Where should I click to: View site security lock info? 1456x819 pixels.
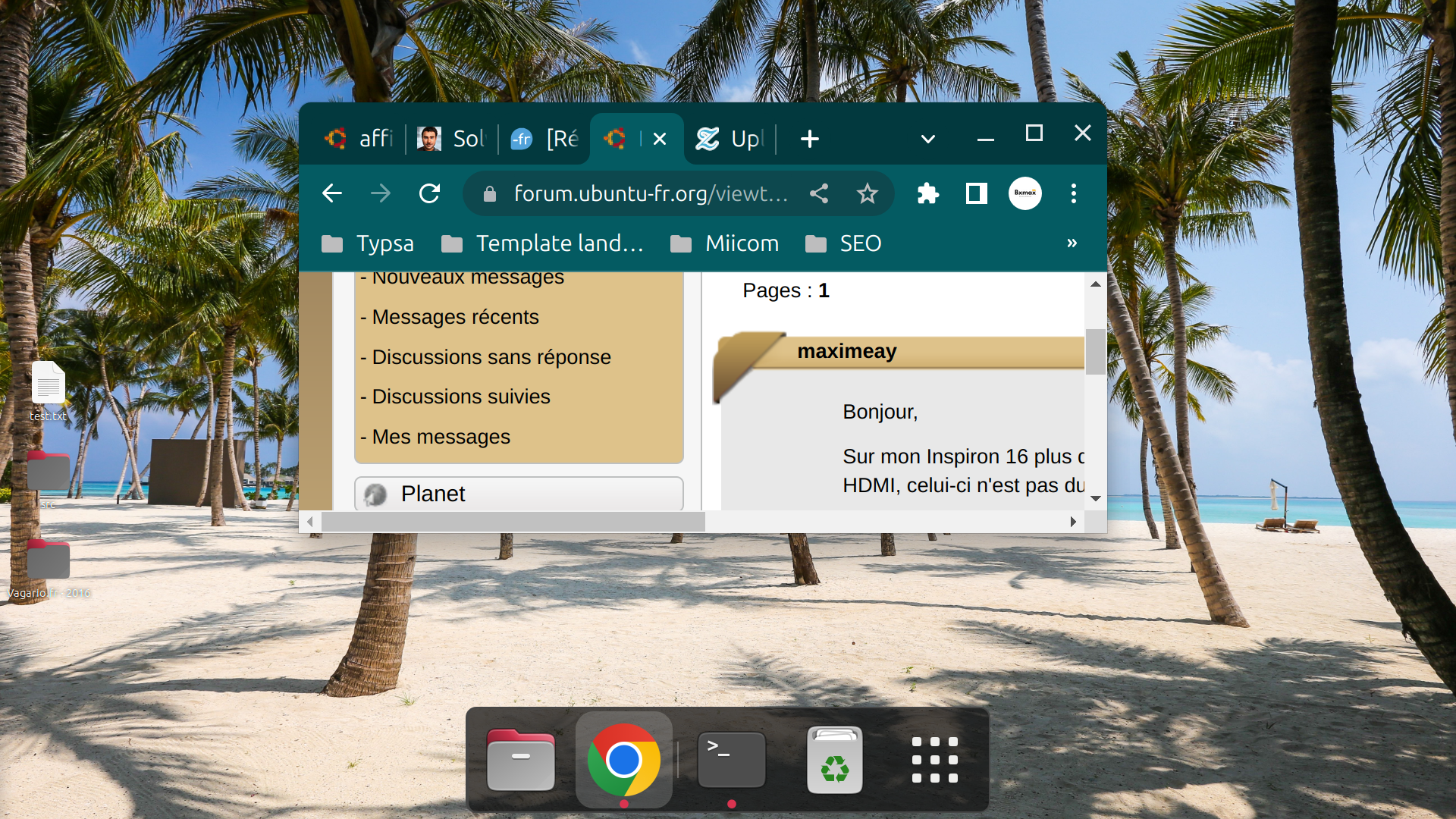pos(490,194)
